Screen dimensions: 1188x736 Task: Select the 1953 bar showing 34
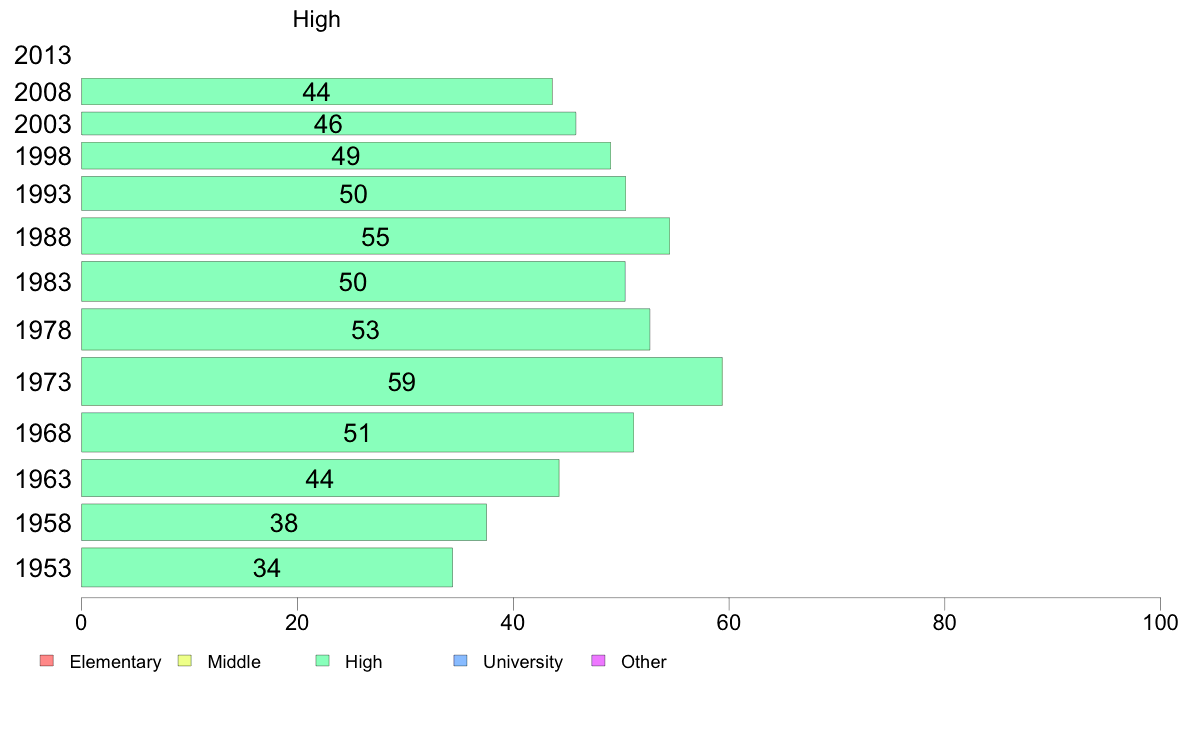coord(267,568)
